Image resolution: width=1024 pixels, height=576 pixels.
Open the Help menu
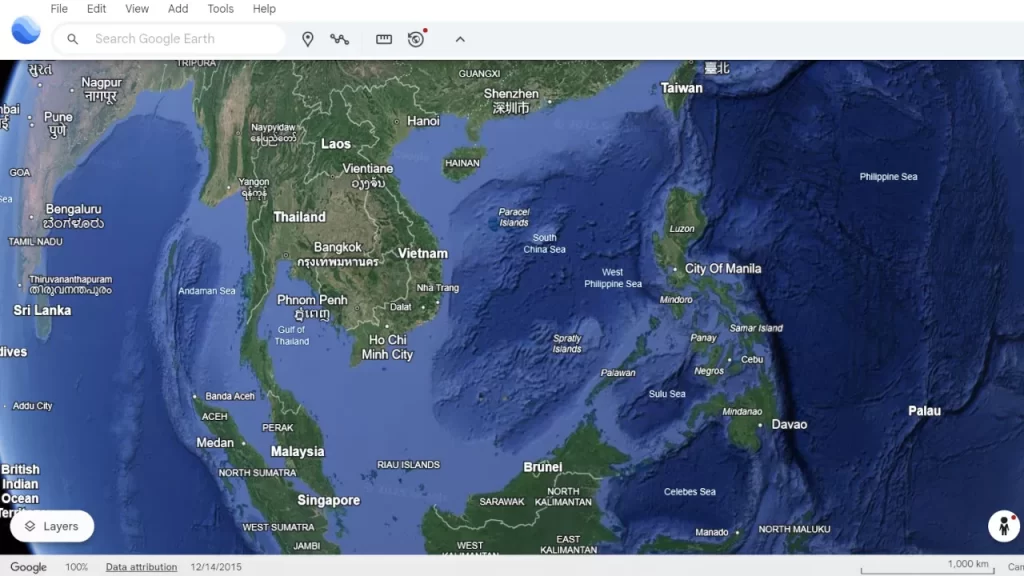click(x=264, y=9)
